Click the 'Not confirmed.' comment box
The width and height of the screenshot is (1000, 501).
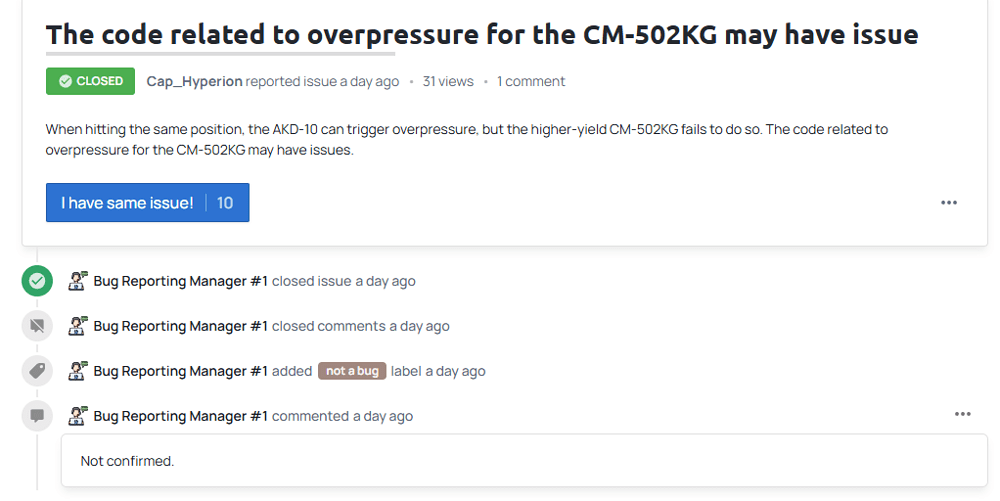pyautogui.click(x=524, y=461)
